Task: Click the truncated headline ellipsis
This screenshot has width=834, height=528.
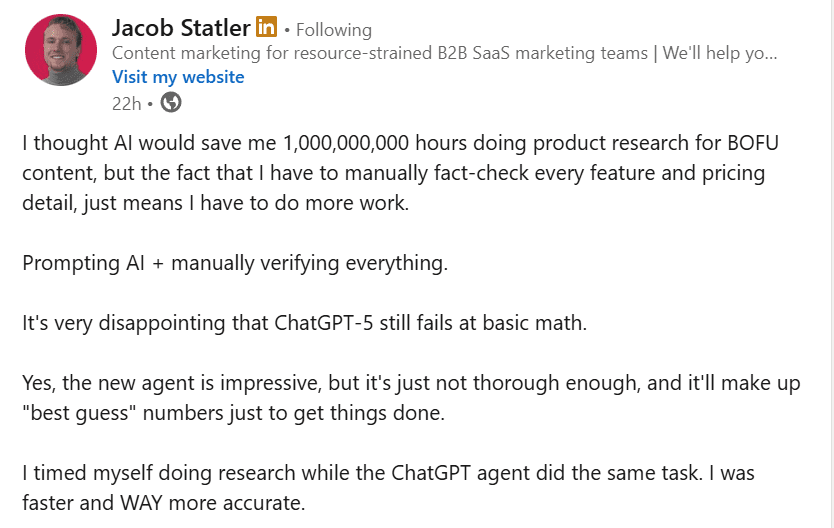Action: tap(768, 53)
